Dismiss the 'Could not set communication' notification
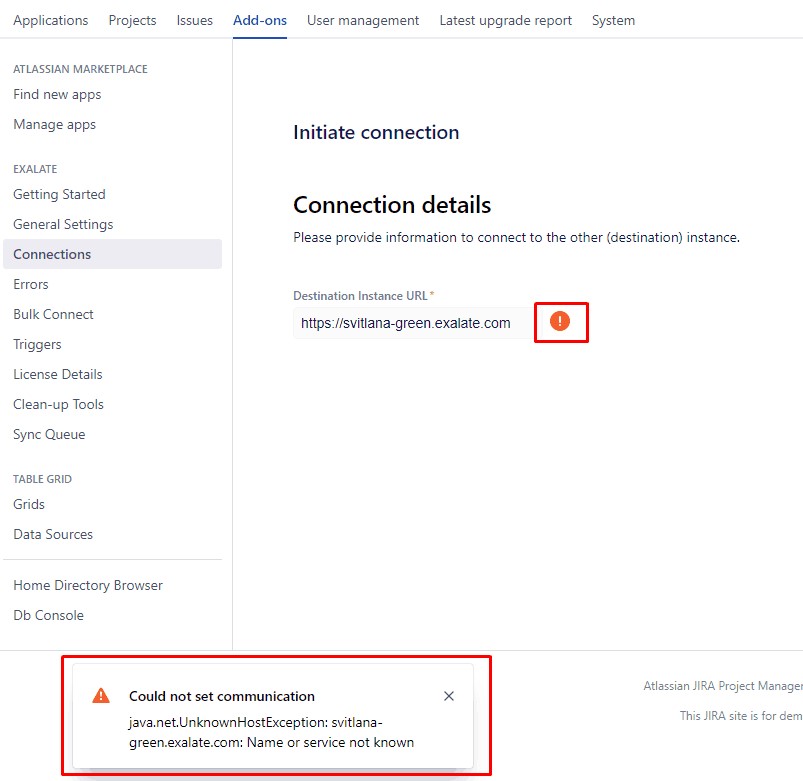The height and width of the screenshot is (781, 803). (449, 696)
